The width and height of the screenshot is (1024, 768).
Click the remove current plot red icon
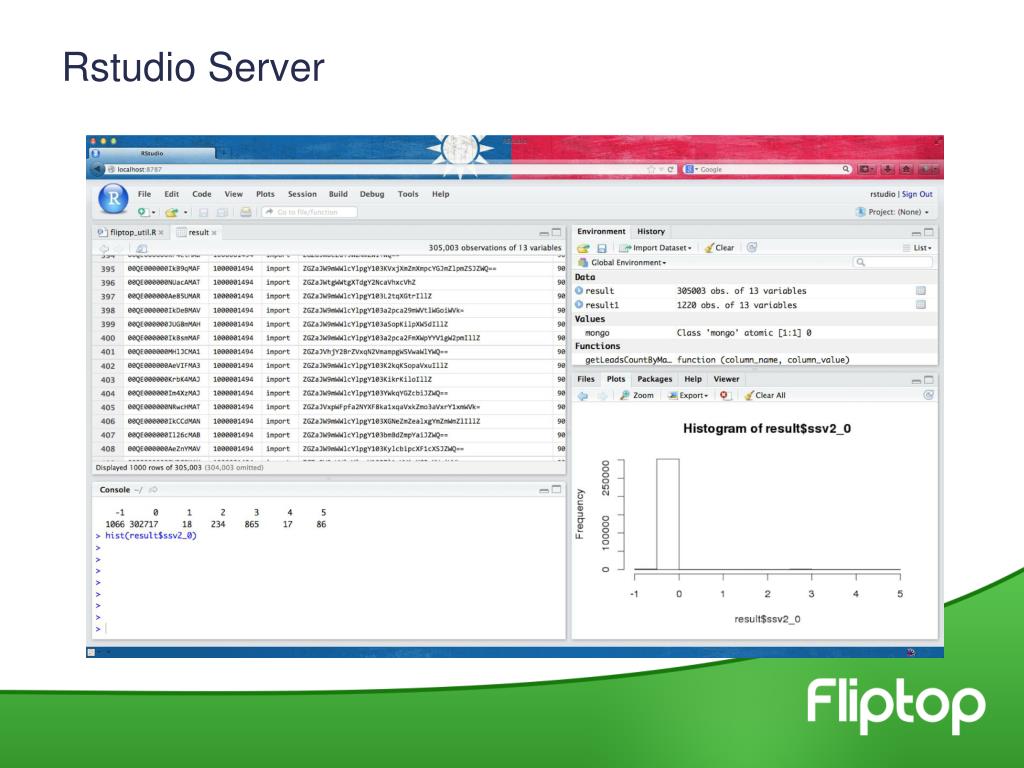coord(724,395)
